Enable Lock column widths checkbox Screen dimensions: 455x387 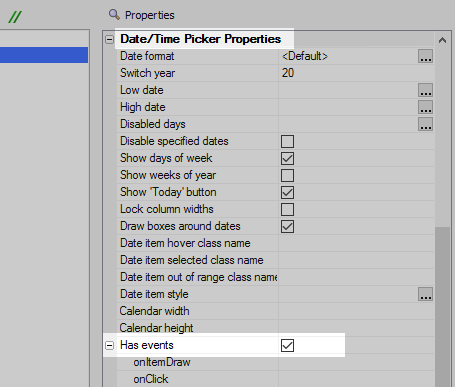[x=287, y=209]
